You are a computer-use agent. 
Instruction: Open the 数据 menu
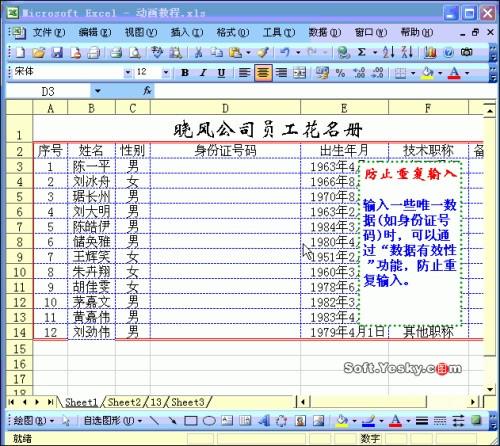click(x=324, y=32)
